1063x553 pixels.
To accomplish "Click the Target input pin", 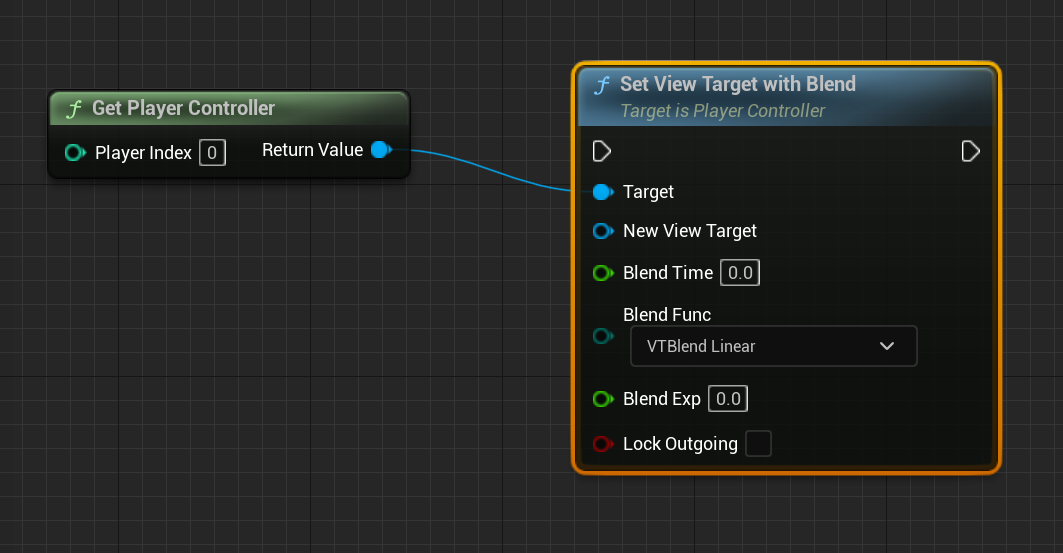I will tap(602, 192).
